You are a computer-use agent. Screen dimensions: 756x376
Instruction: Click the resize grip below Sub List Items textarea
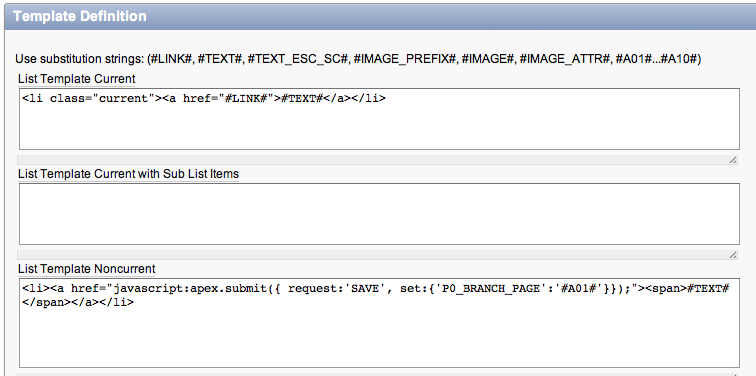click(x=732, y=255)
